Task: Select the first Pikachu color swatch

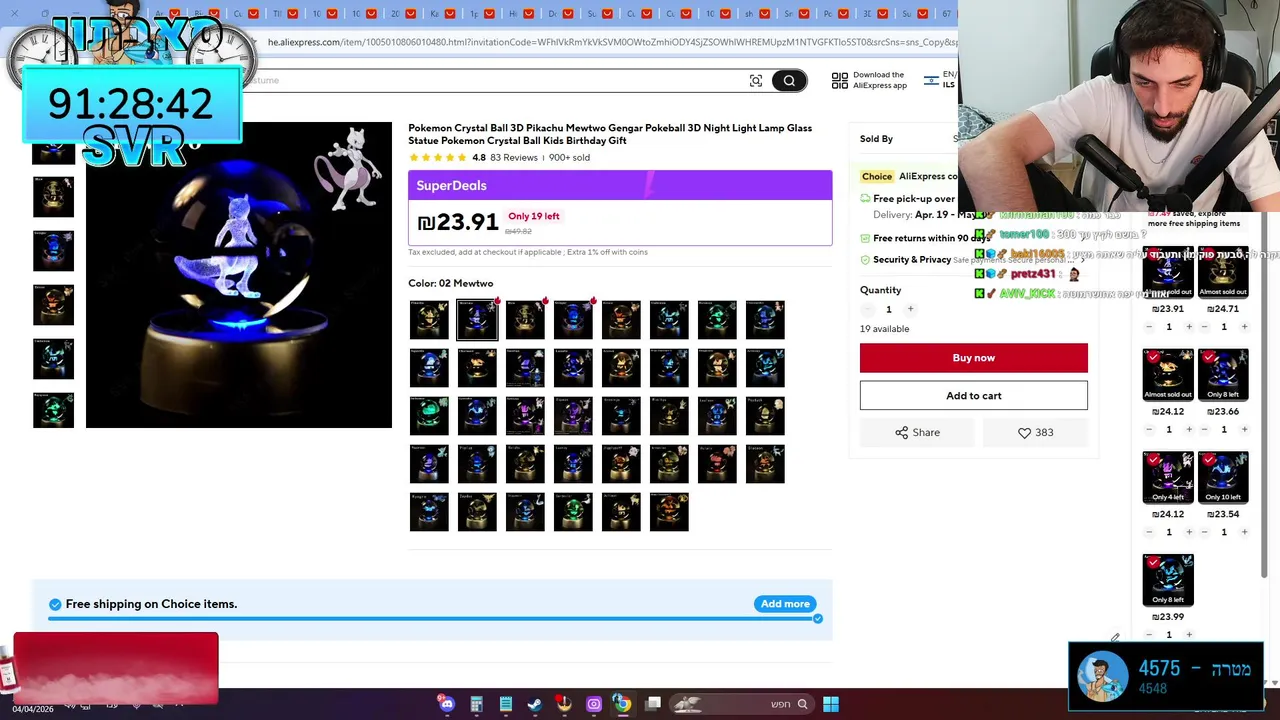Action: 429,319
